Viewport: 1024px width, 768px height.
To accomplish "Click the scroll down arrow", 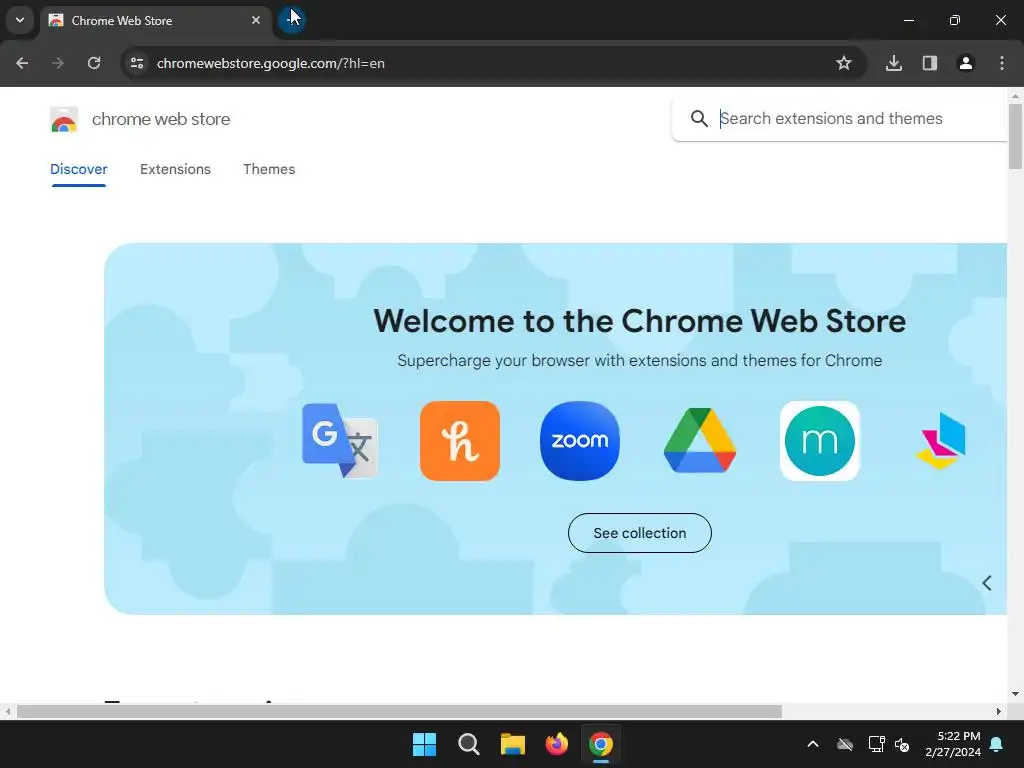I will (x=1015, y=694).
